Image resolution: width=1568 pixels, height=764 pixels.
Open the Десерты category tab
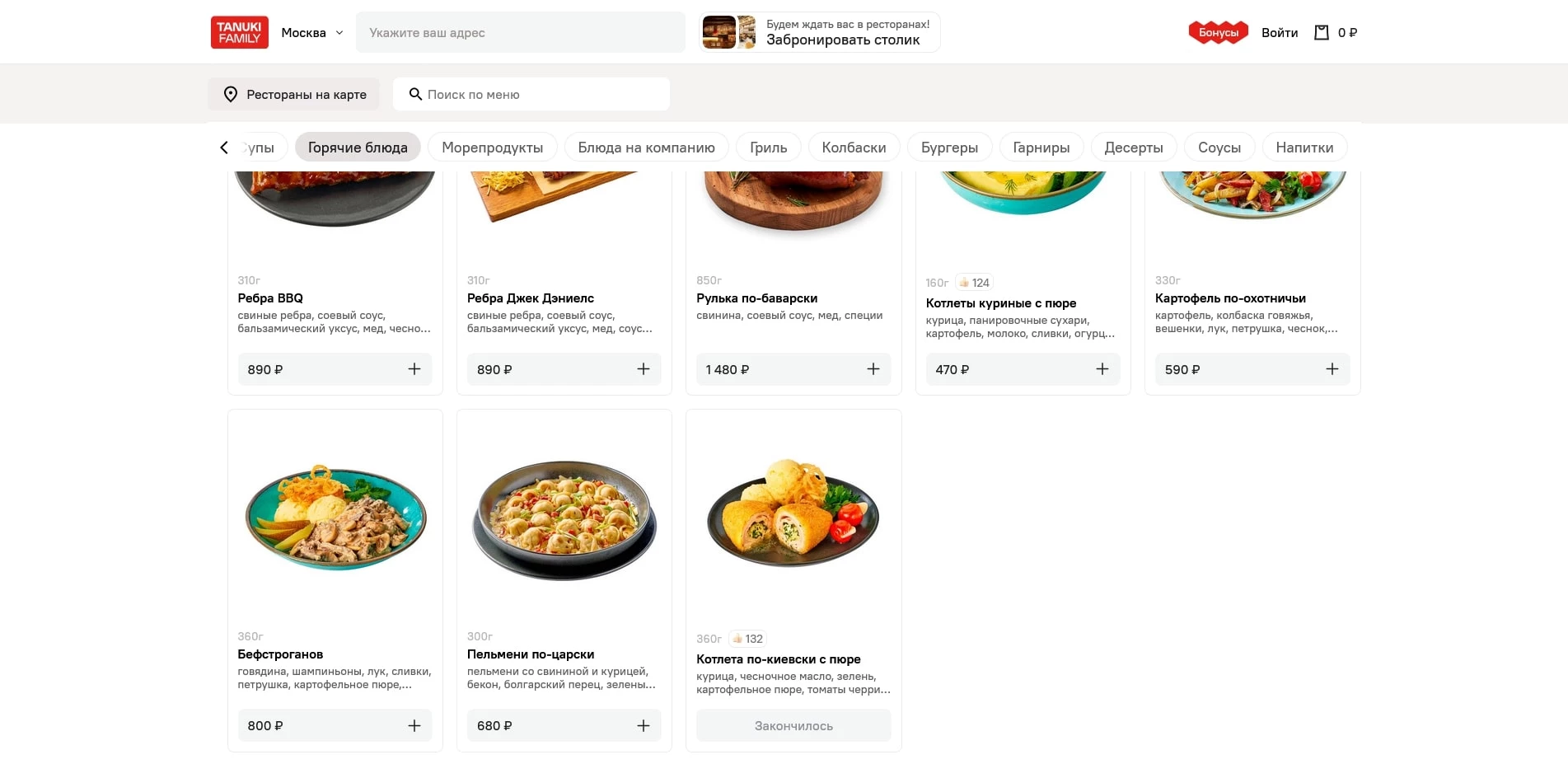tap(1133, 148)
